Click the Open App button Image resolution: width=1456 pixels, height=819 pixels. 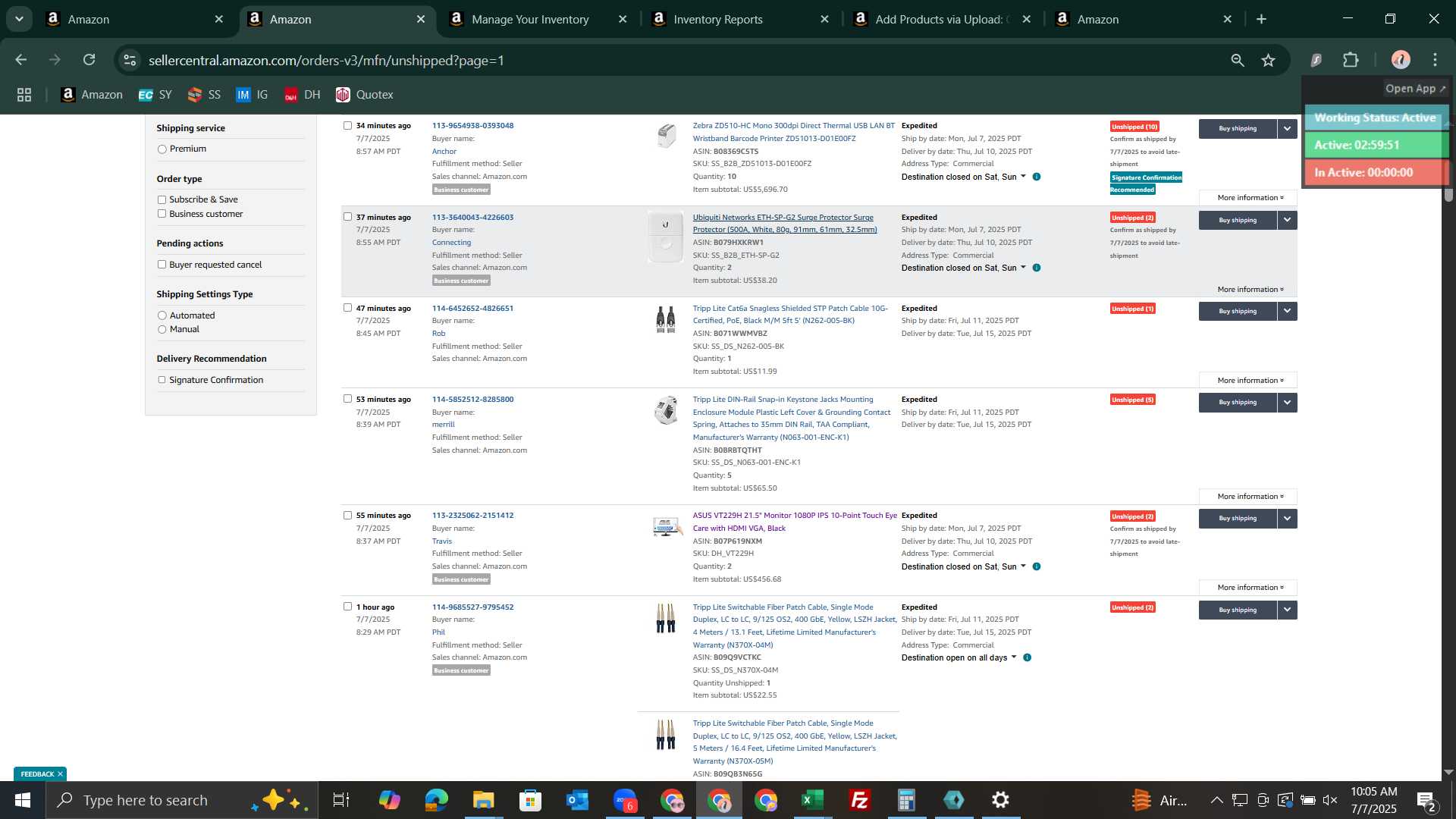point(1415,89)
